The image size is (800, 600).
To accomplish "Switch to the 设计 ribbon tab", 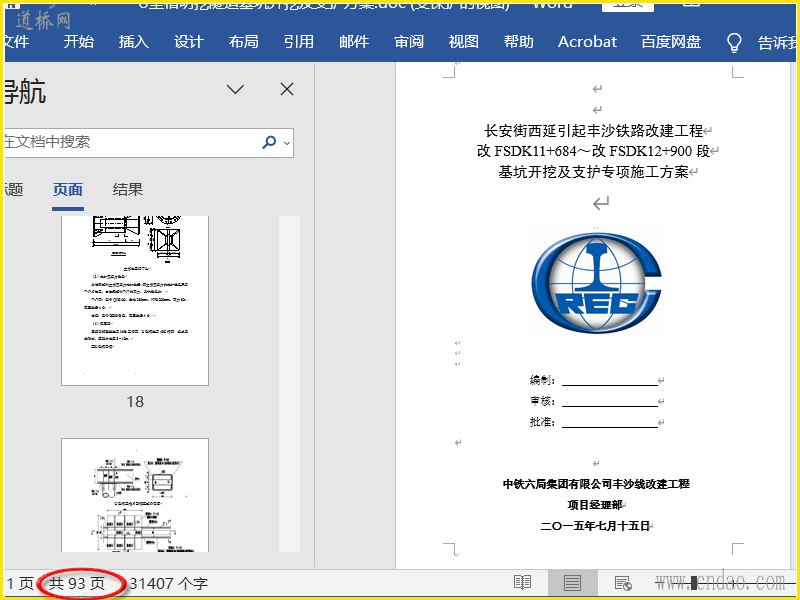I will point(189,41).
